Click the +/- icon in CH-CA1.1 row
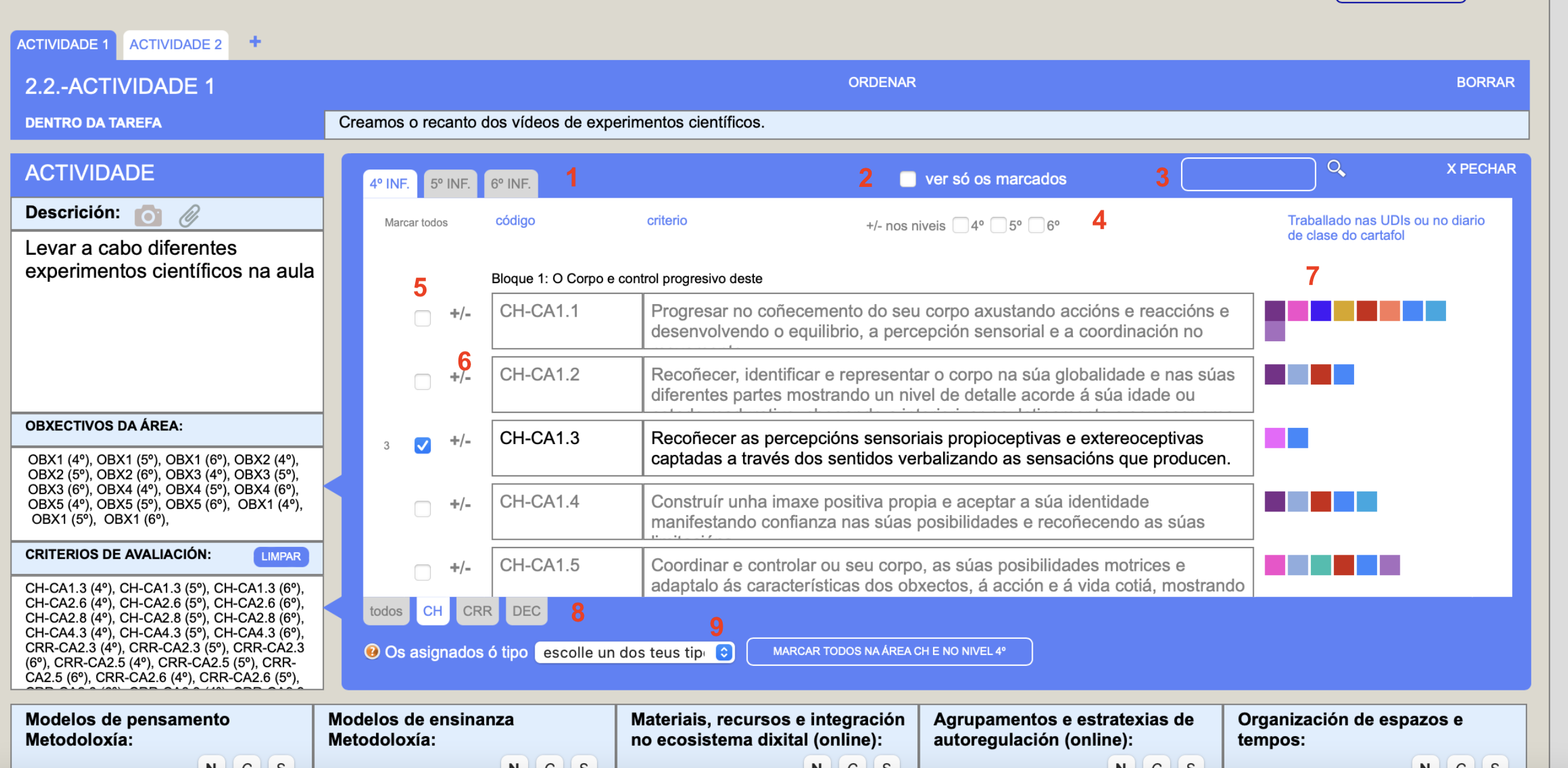This screenshot has width=1568, height=768. tap(460, 313)
